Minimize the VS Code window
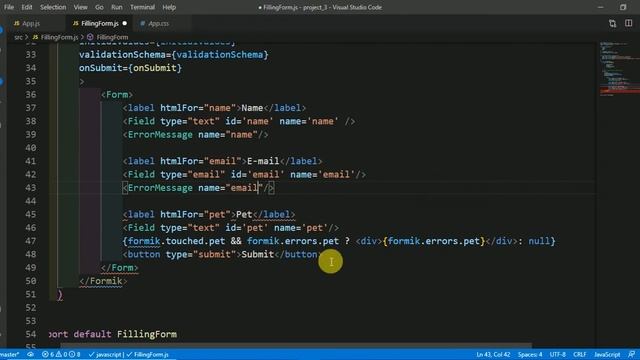This screenshot has width=640, height=360. [x=600, y=7]
